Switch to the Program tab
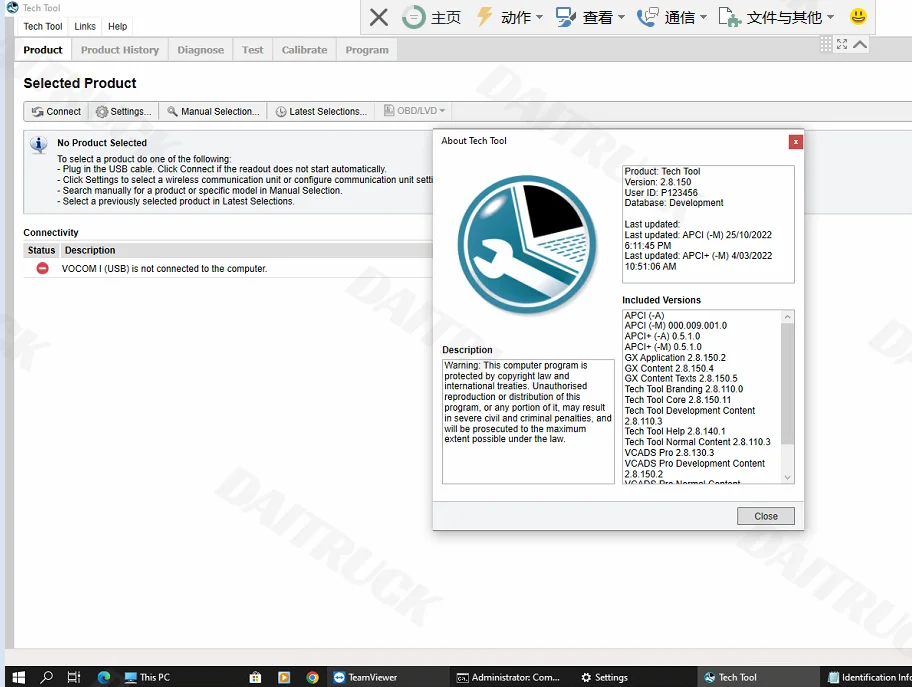 367,50
